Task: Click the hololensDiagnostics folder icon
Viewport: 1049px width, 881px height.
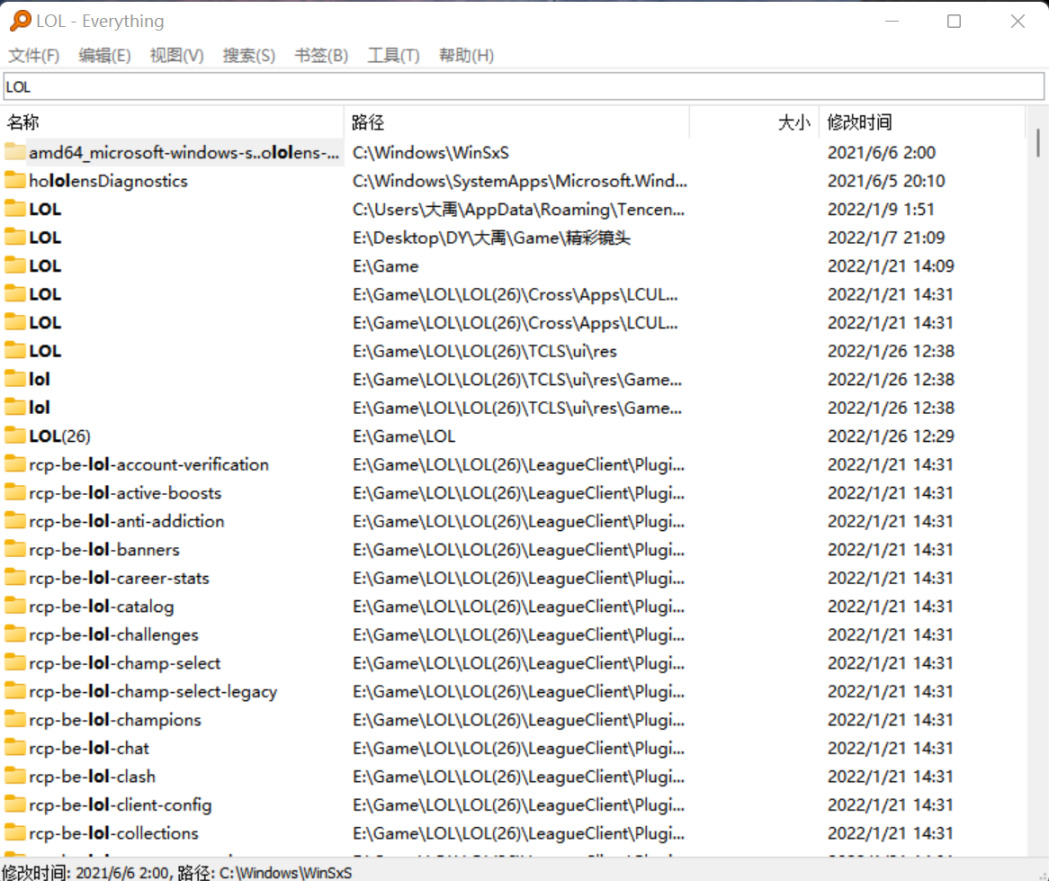Action: point(15,181)
